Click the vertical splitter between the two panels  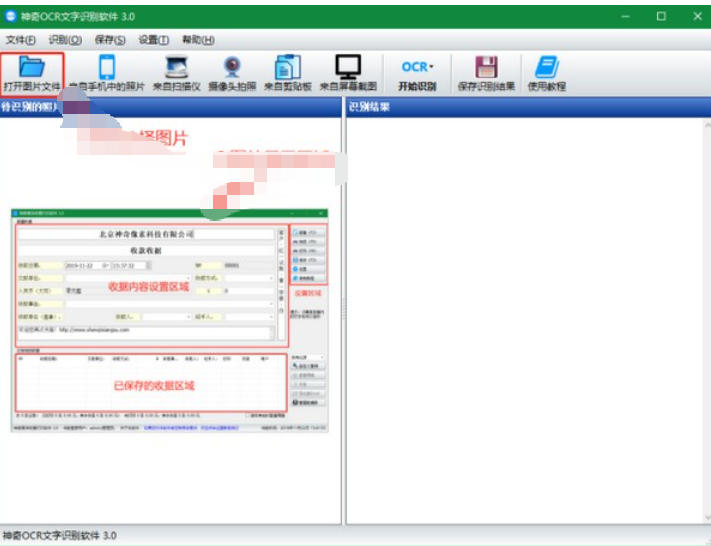click(x=342, y=310)
